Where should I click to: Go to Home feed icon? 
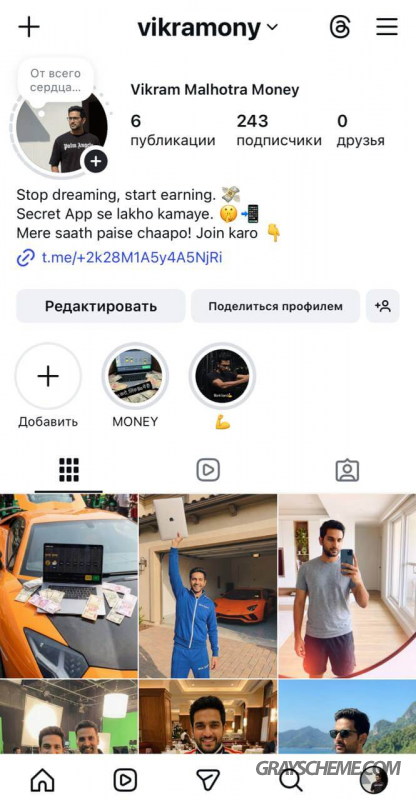pos(42,780)
